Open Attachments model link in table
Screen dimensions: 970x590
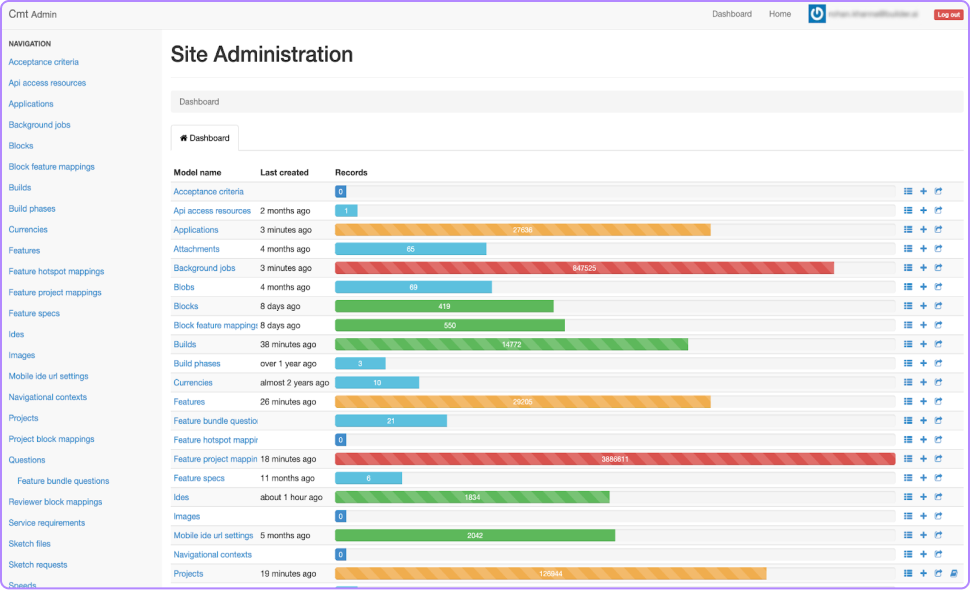(x=196, y=249)
